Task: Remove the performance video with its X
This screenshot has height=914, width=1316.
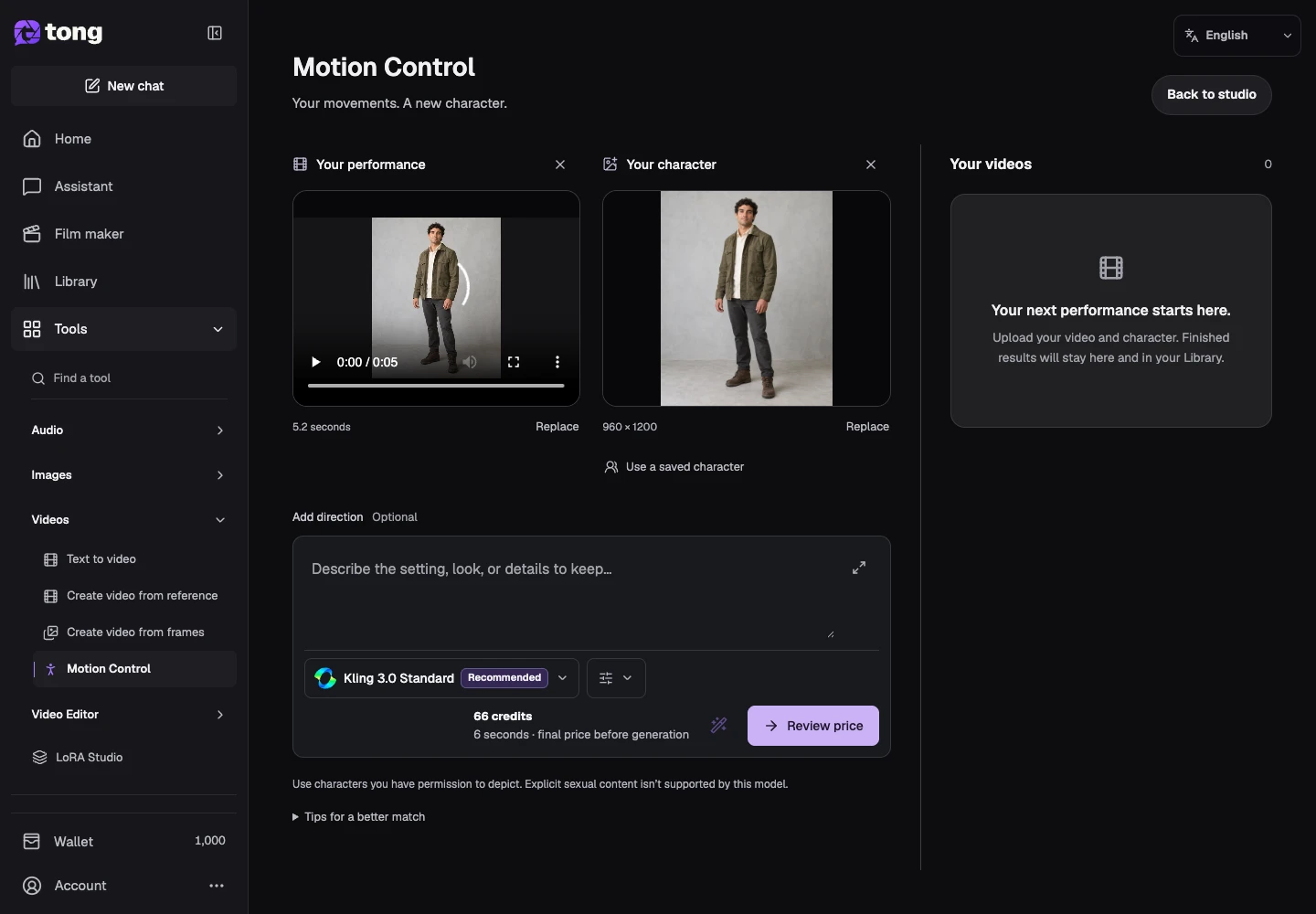Action: (560, 165)
